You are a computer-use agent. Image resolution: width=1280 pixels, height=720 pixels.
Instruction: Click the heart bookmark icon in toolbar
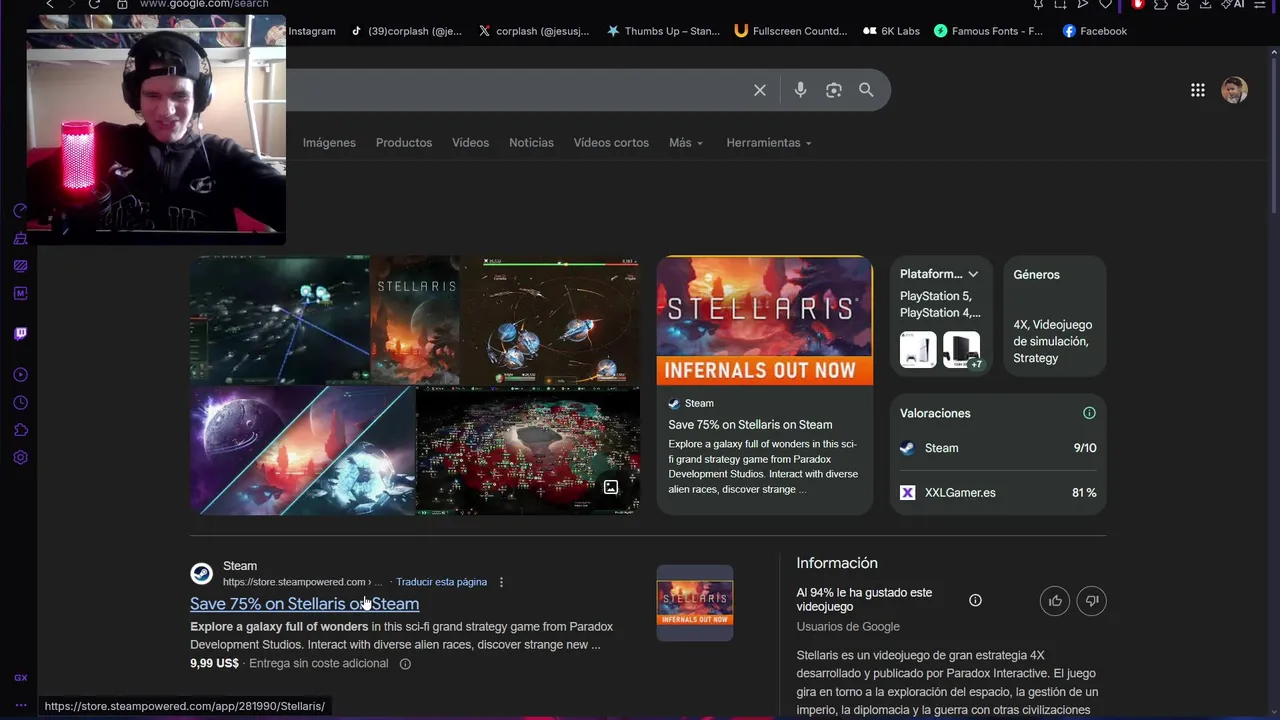pos(1105,4)
